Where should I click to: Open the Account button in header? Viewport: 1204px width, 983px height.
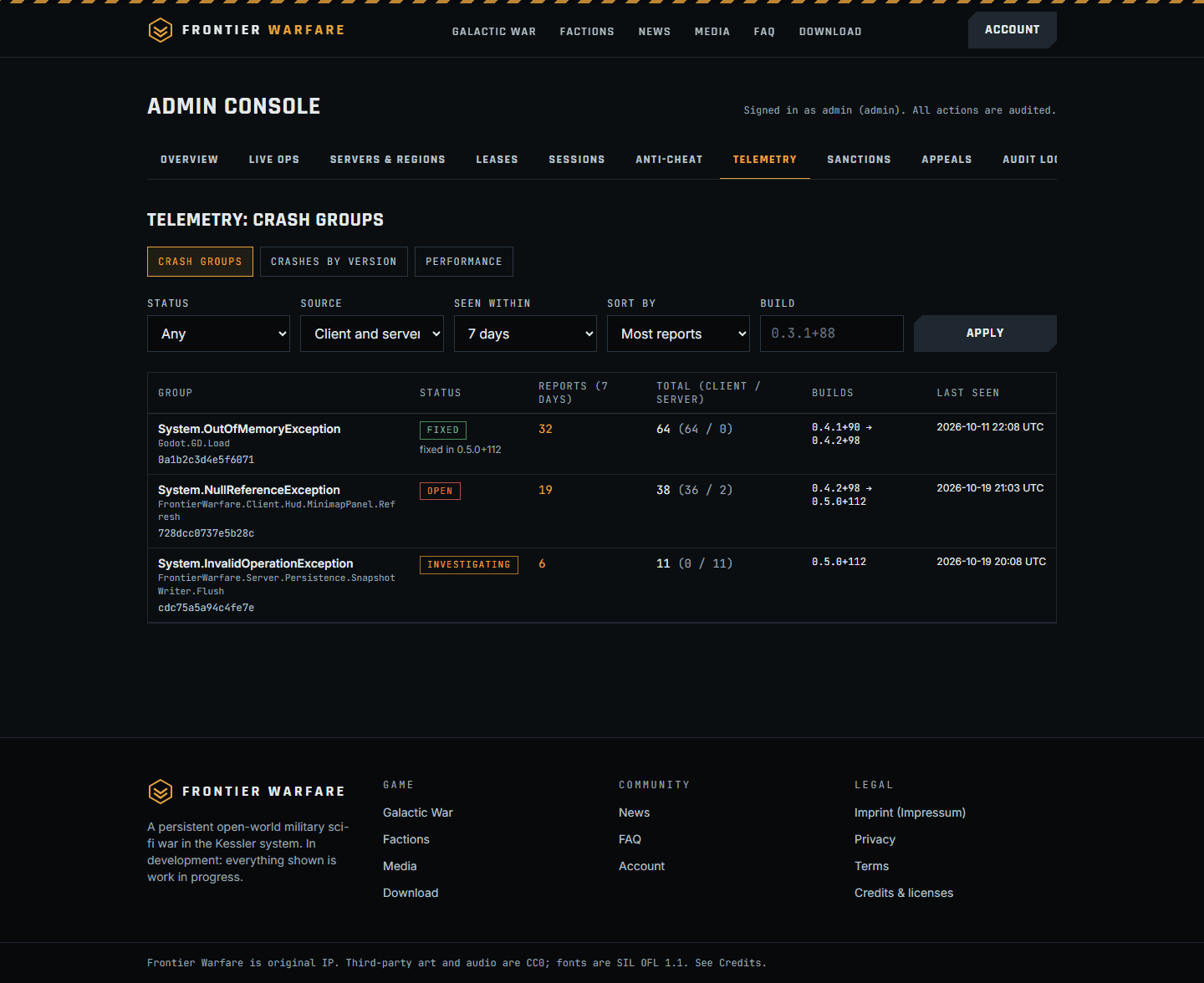click(x=1013, y=30)
